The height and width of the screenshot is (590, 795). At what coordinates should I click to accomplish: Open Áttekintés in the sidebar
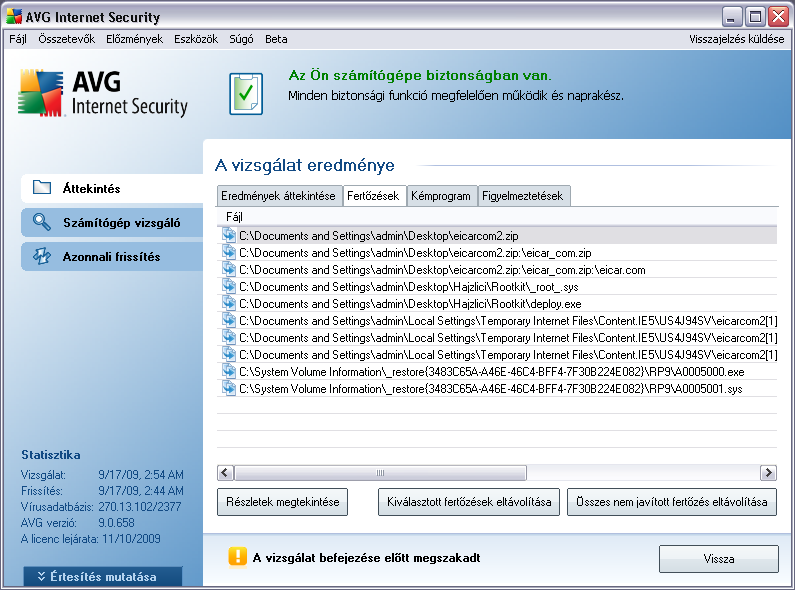pos(112,188)
